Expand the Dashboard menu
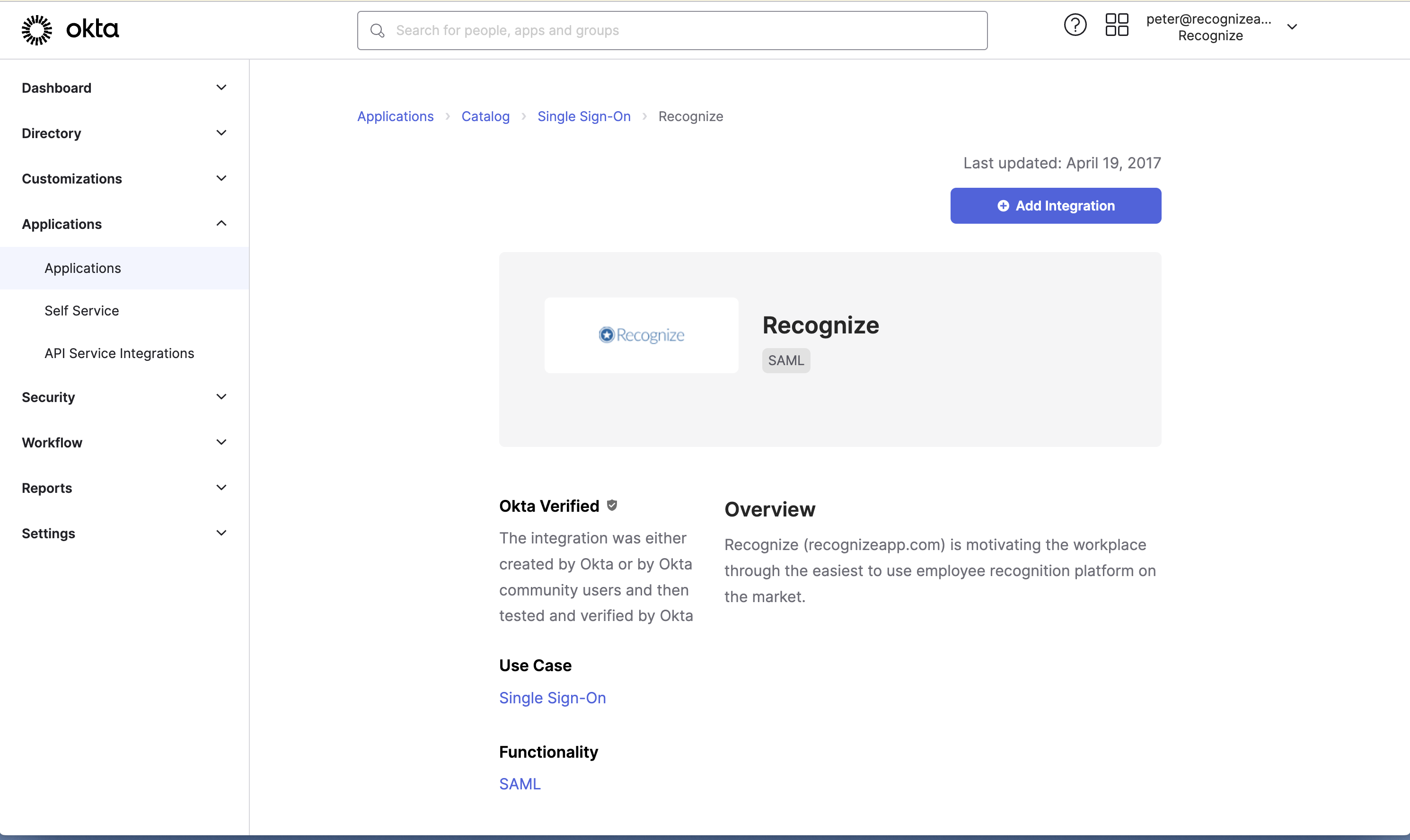Image resolution: width=1410 pixels, height=840 pixels. tap(124, 87)
